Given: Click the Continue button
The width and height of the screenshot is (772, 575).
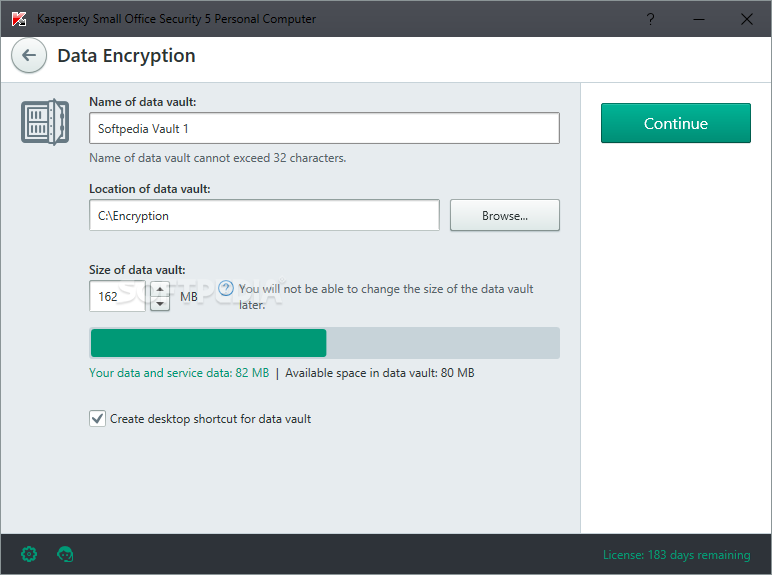Looking at the screenshot, I should point(676,123).
